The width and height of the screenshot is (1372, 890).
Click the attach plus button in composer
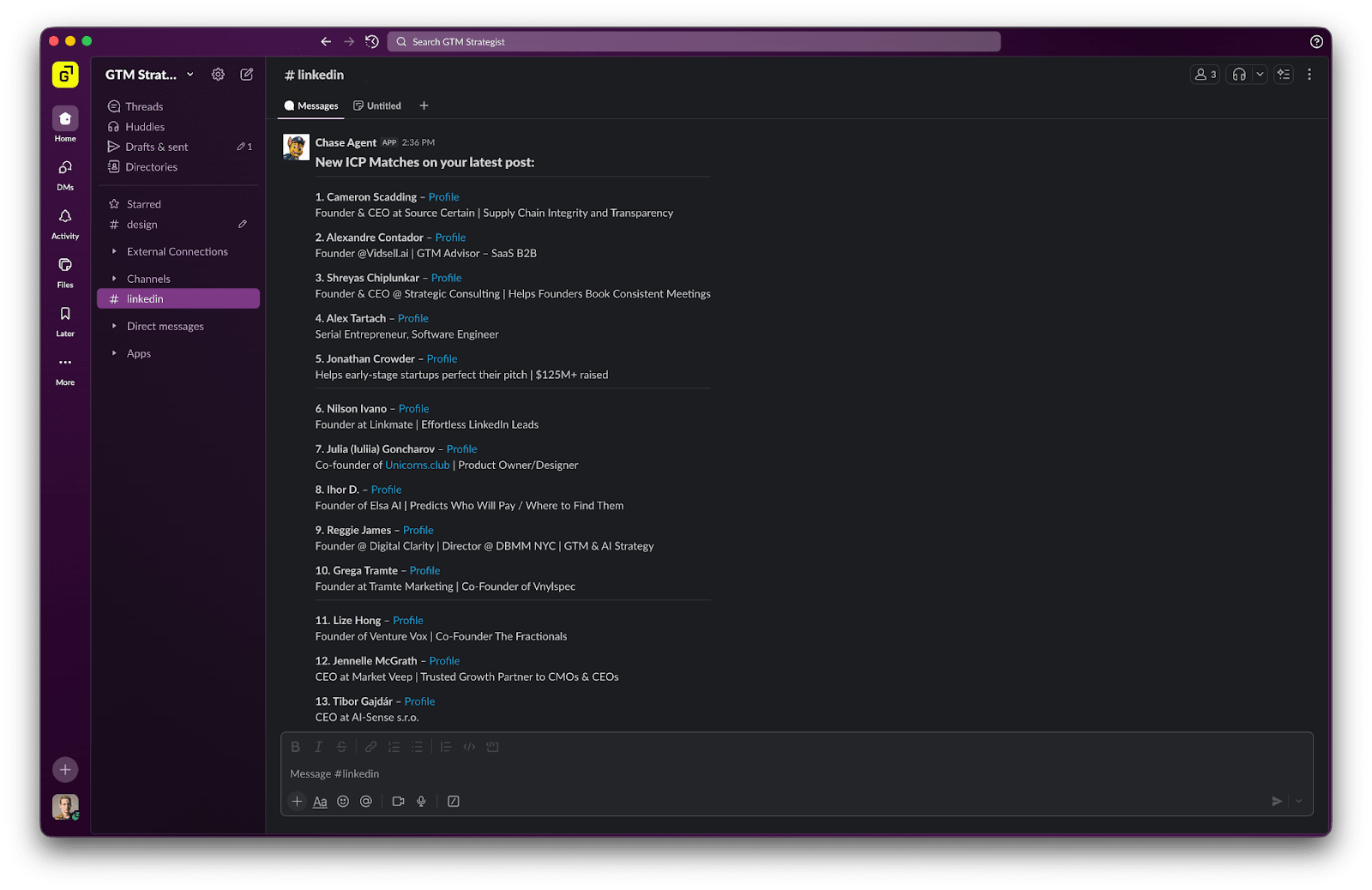[x=297, y=802]
